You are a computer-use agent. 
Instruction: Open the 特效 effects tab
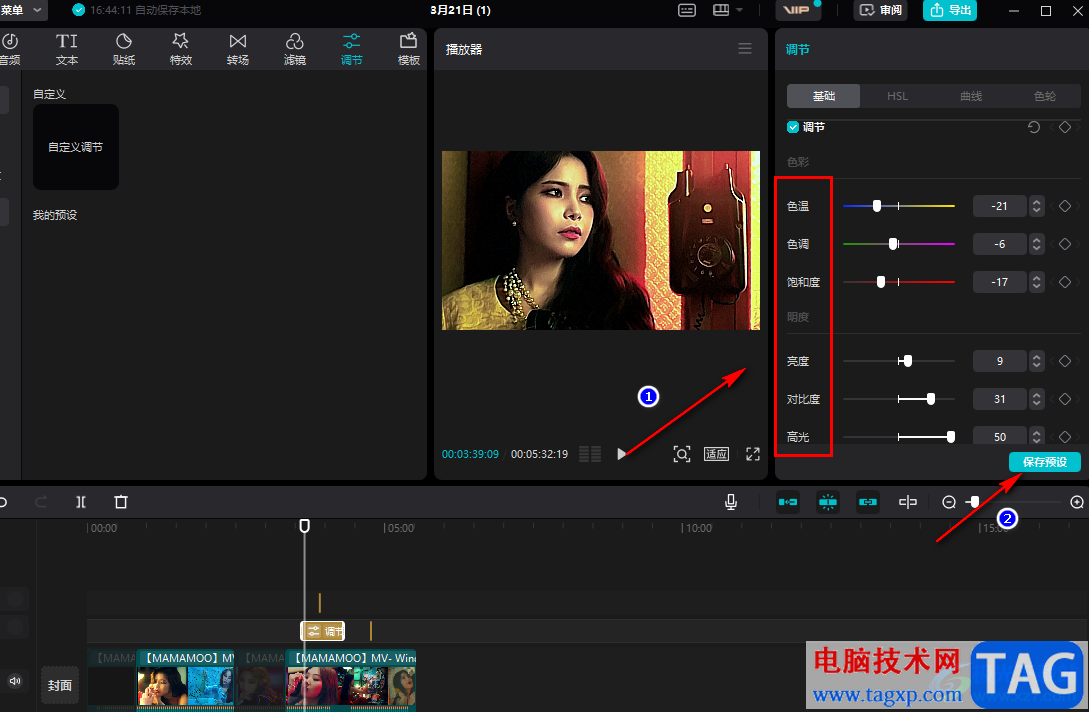coord(181,49)
